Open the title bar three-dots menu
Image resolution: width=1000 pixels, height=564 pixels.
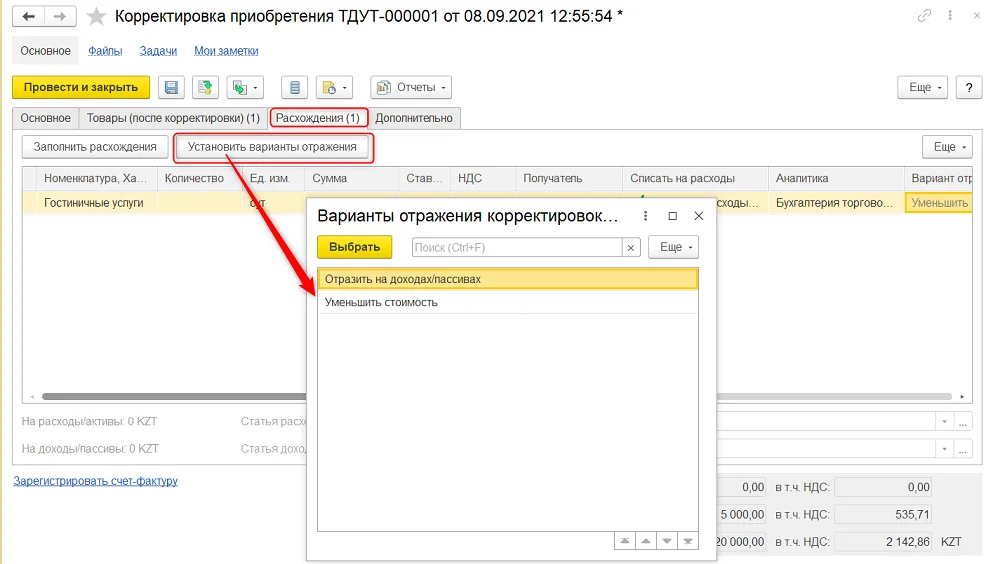click(950, 16)
